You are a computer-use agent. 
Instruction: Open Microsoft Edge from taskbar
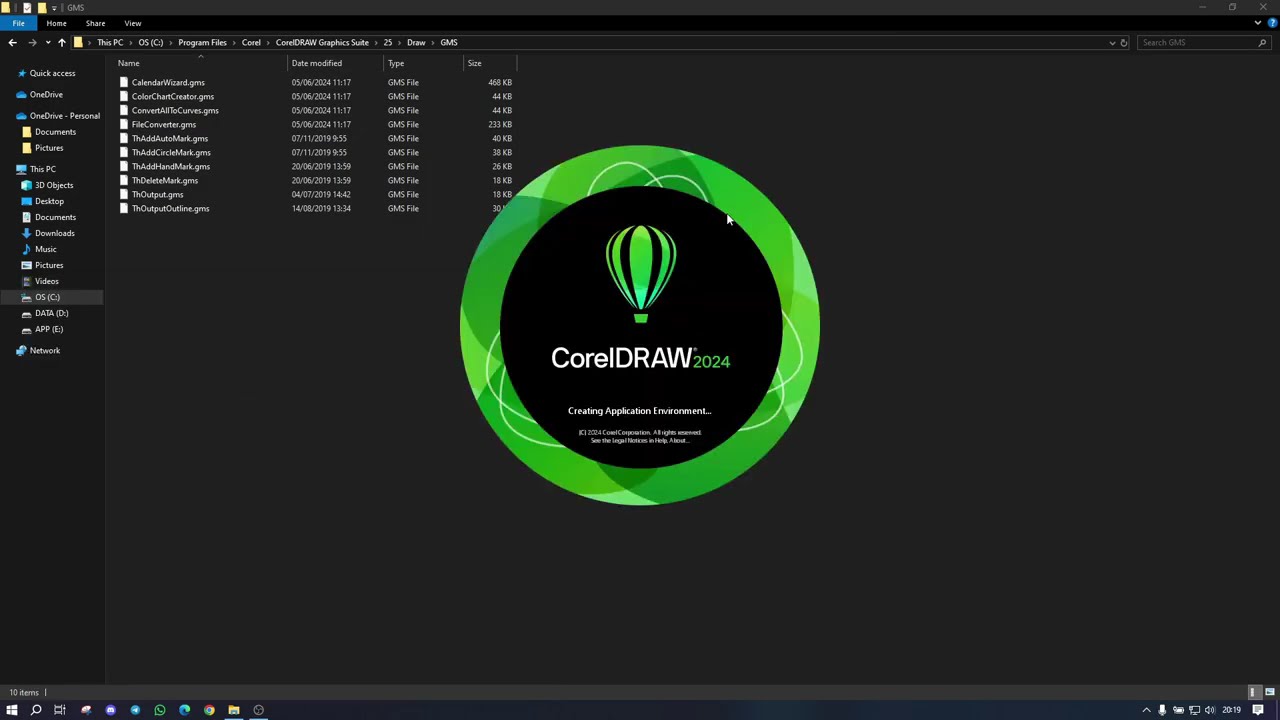pyautogui.click(x=184, y=710)
